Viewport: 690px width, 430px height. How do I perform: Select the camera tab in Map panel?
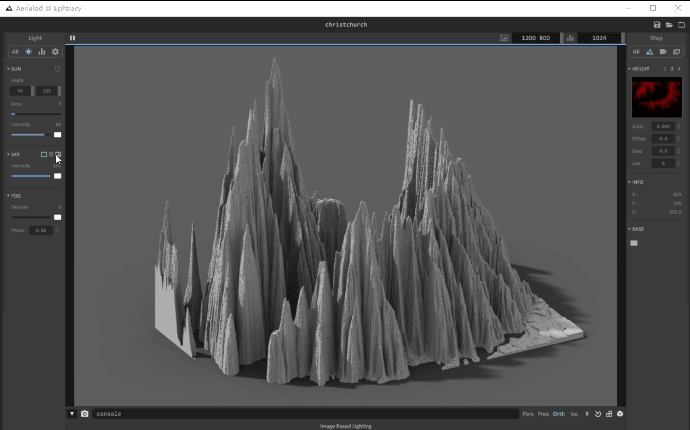pyautogui.click(x=663, y=52)
